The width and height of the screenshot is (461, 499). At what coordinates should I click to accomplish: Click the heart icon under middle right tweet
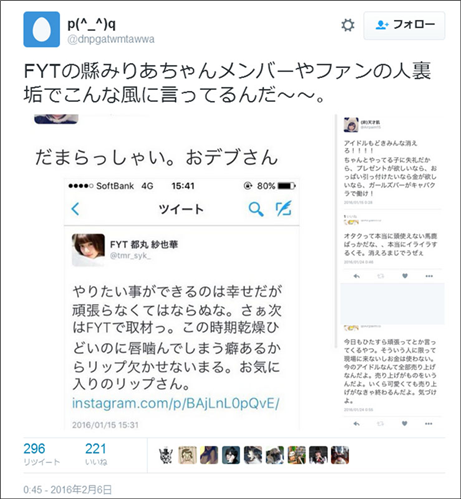[x=405, y=276]
